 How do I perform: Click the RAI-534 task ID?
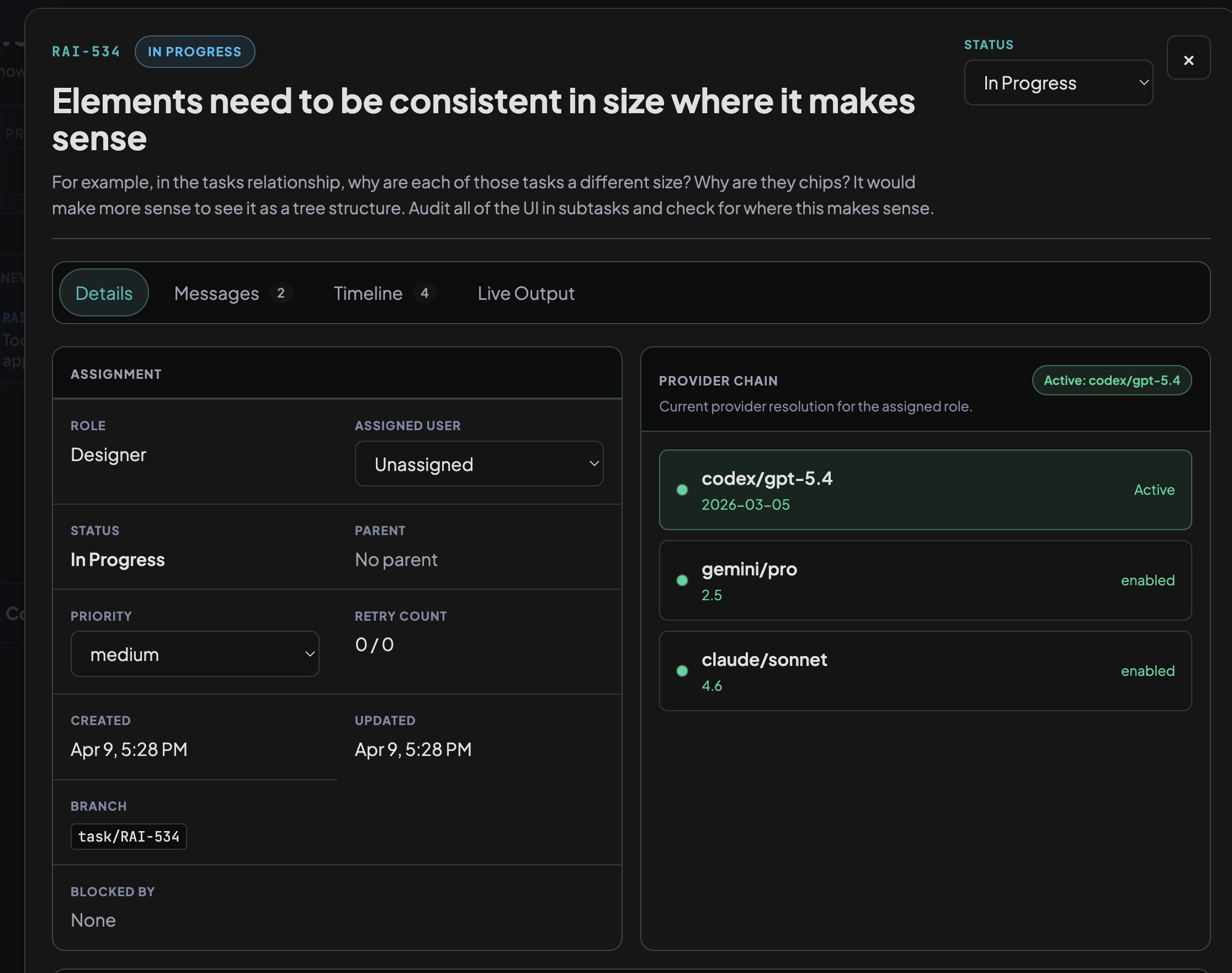coord(86,52)
